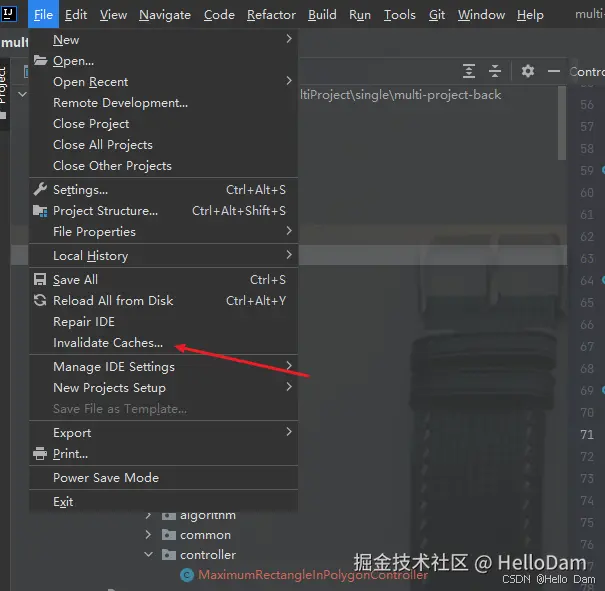Expand the Local History submenu arrow

click(x=289, y=255)
